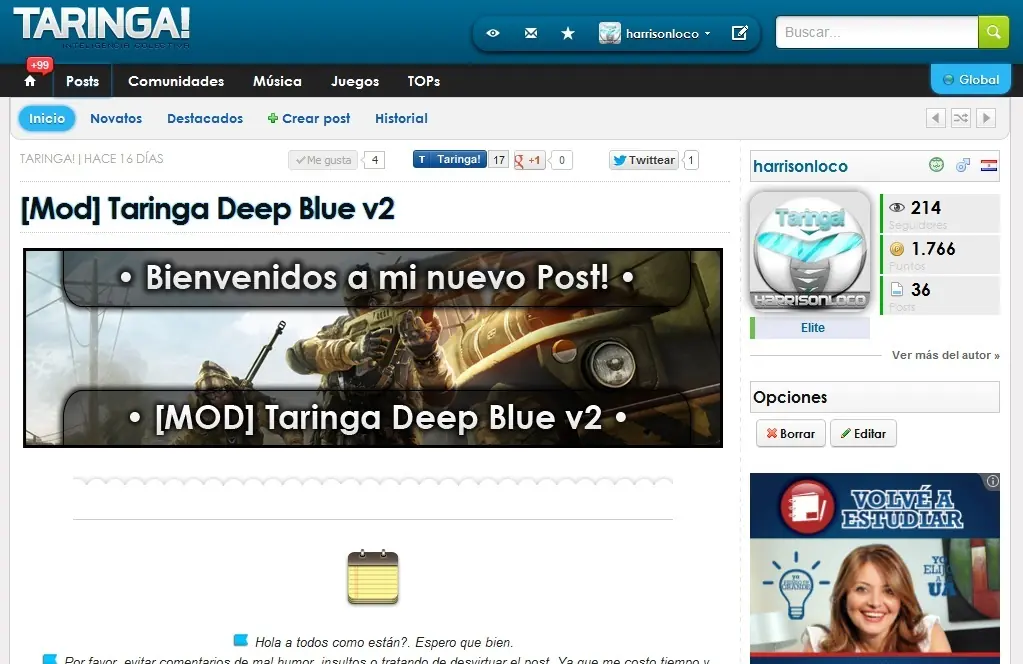Viewport: 1023px width, 664px height.
Task: Click the TARINGA! | HACE 16 DÍAS text
Action: pyautogui.click(x=91, y=158)
